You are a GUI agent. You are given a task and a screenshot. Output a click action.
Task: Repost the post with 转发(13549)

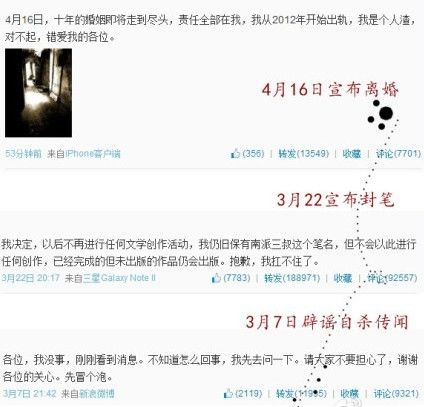(x=304, y=154)
